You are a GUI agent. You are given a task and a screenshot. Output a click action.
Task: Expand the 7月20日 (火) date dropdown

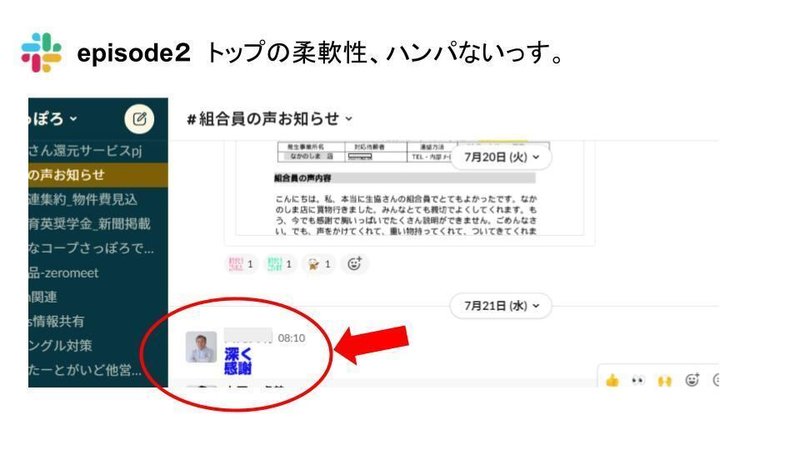click(x=502, y=157)
